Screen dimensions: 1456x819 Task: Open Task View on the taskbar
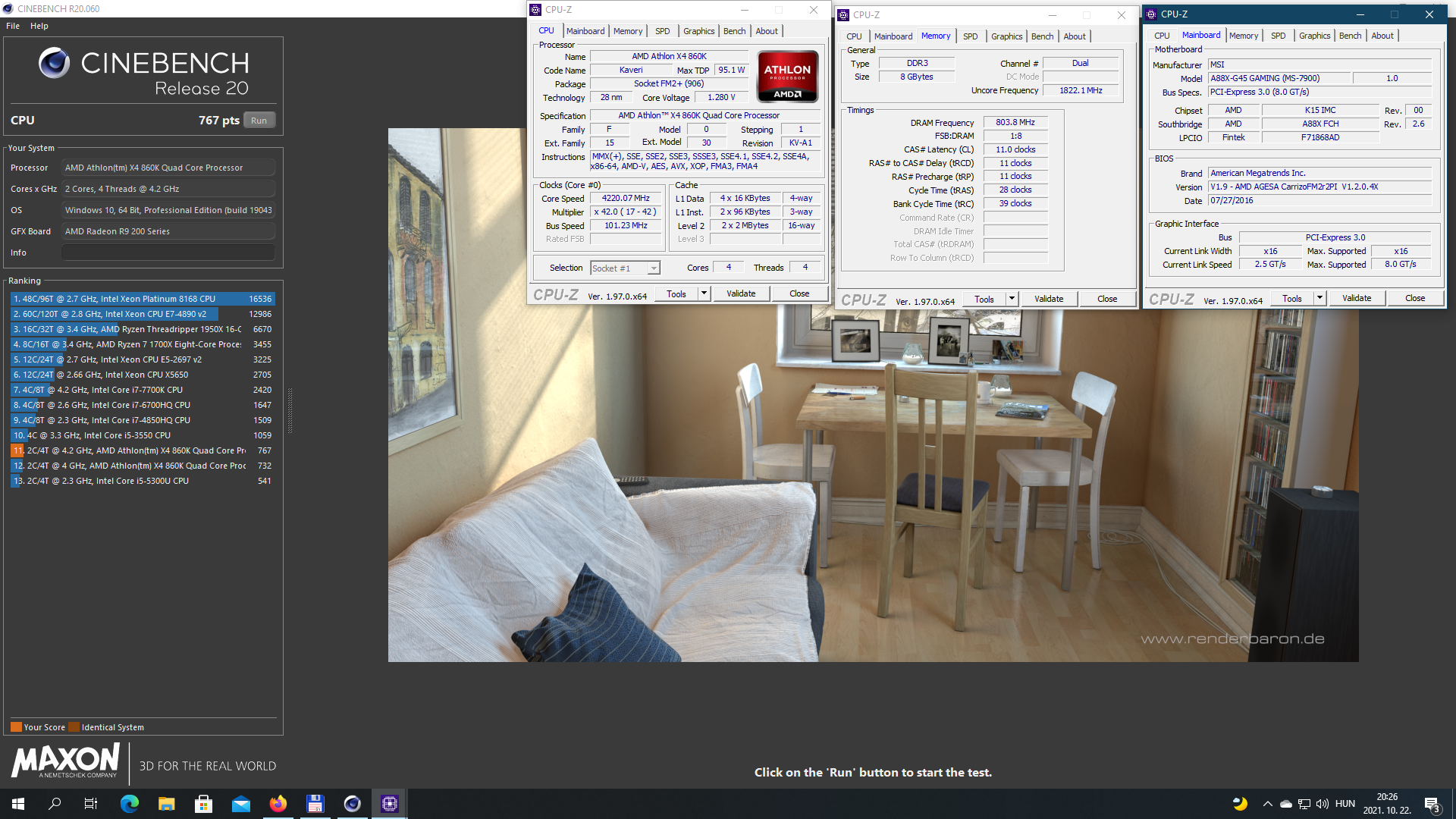tap(91, 804)
